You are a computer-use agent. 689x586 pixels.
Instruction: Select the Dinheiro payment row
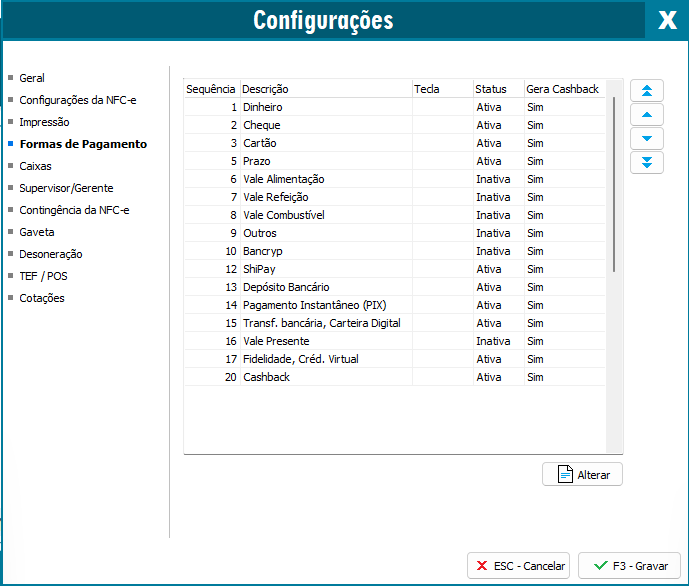[x=263, y=107]
